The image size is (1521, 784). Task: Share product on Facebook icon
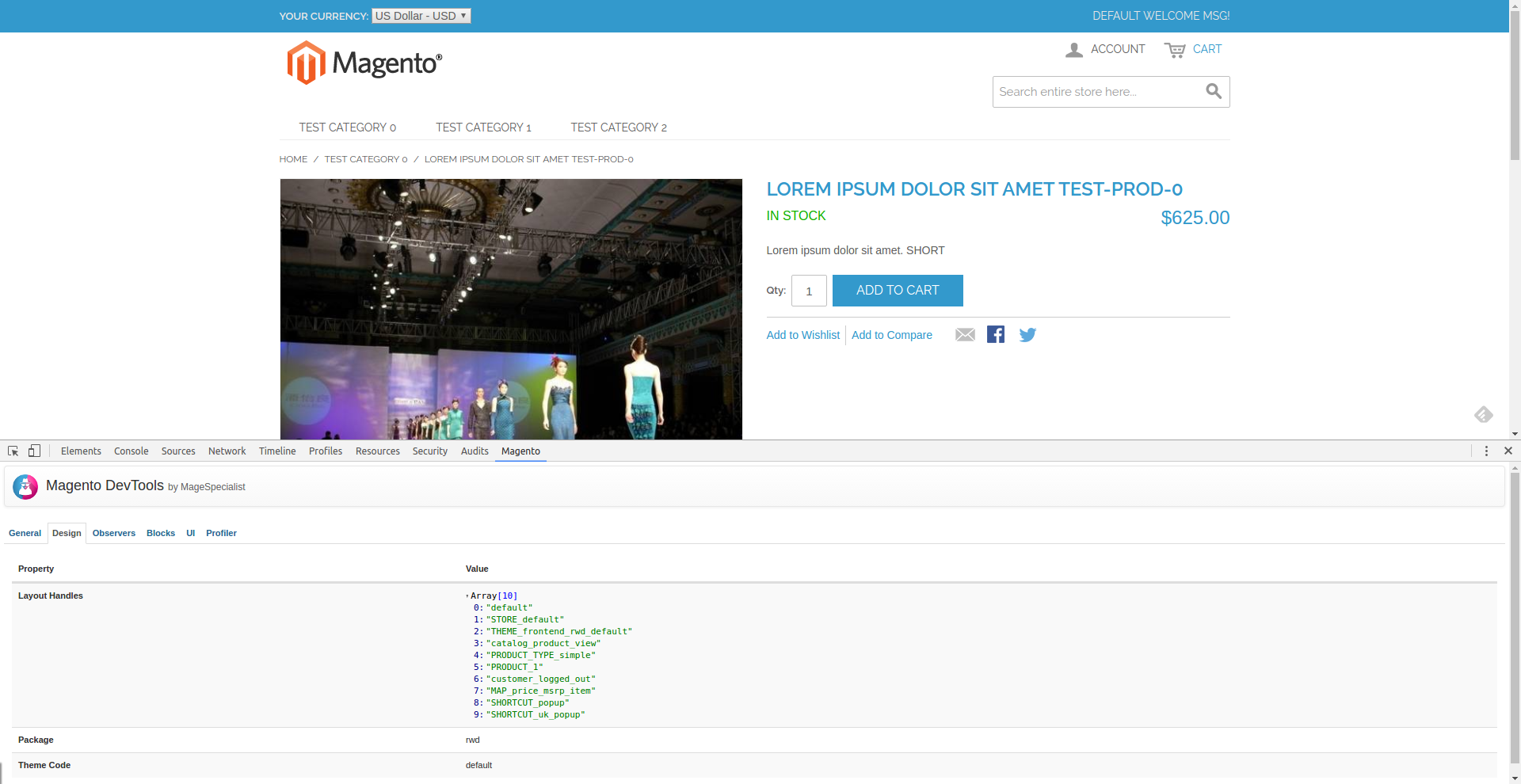996,334
